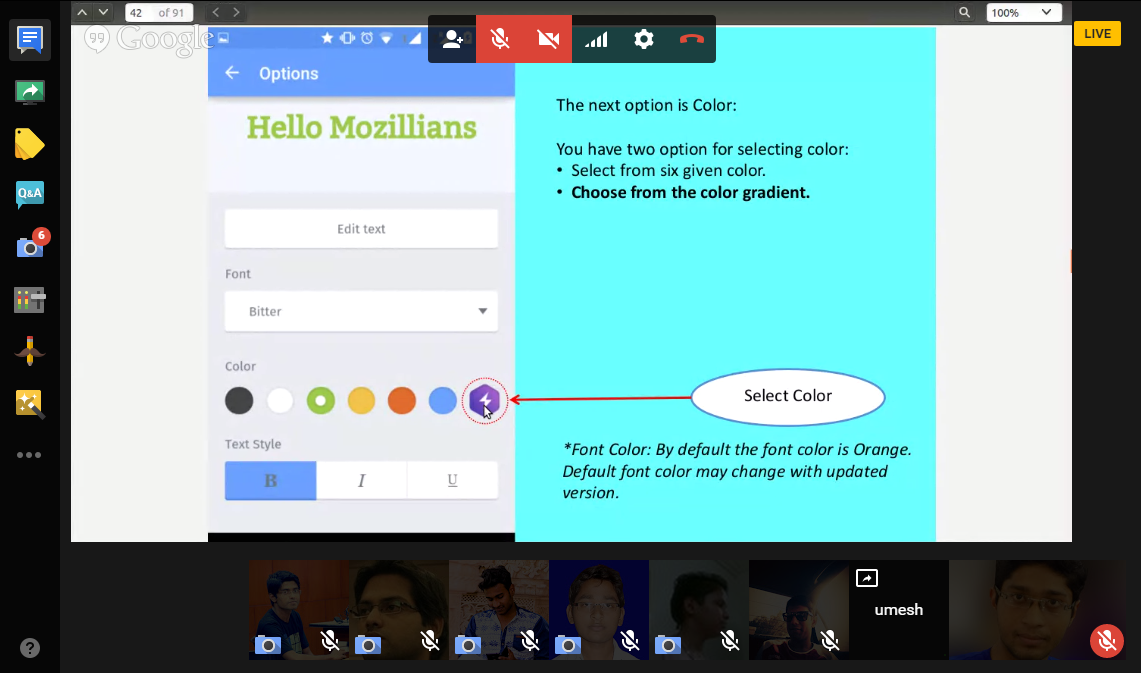Image resolution: width=1141 pixels, height=673 pixels.
Task: Go back with the left chevron in the viewer toolbar
Action: (215, 12)
